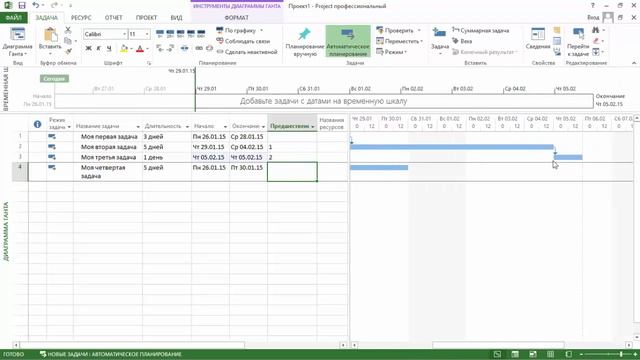The width and height of the screenshot is (640, 360).
Task: Open the Переместить dropdown
Action: (399, 41)
